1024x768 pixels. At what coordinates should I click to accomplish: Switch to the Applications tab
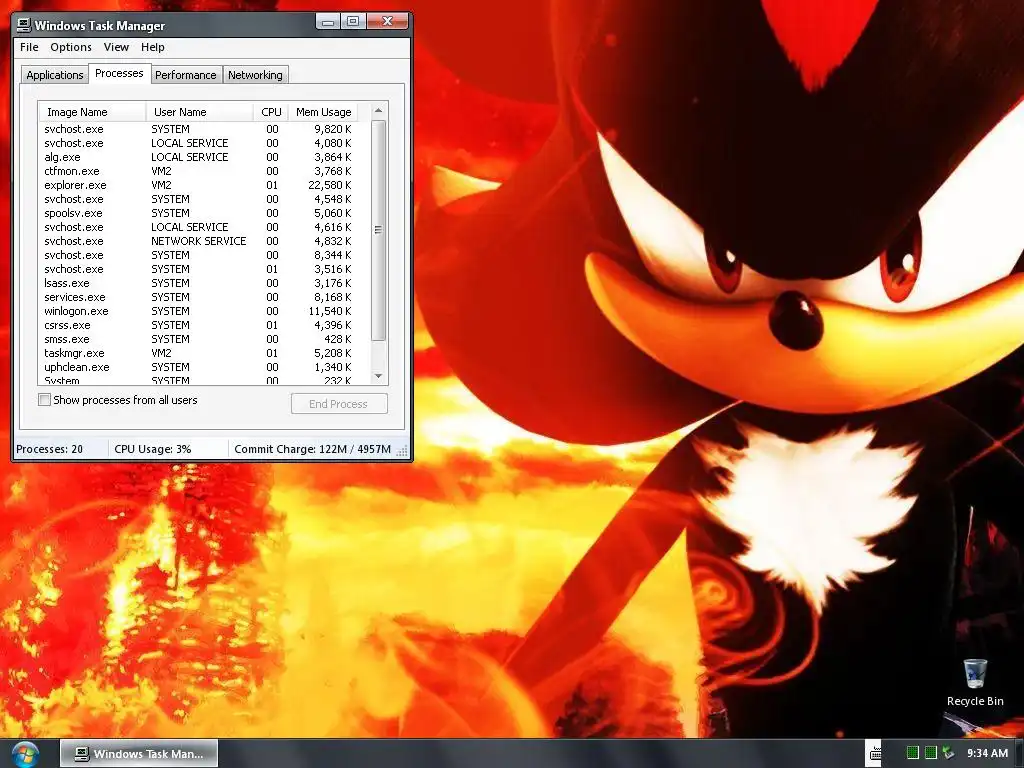[x=54, y=75]
